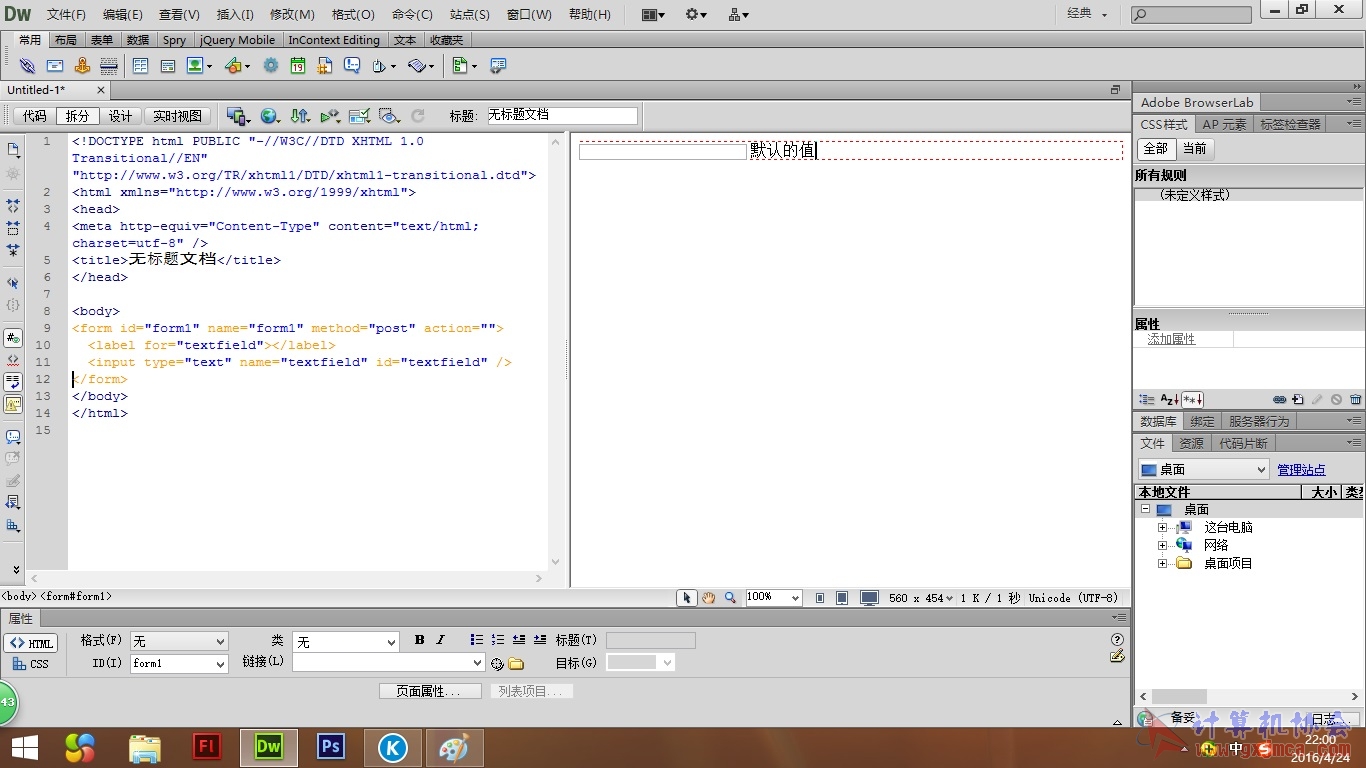Expand the 这台电脑 tree node
1366x768 pixels.
pyautogui.click(x=1162, y=527)
